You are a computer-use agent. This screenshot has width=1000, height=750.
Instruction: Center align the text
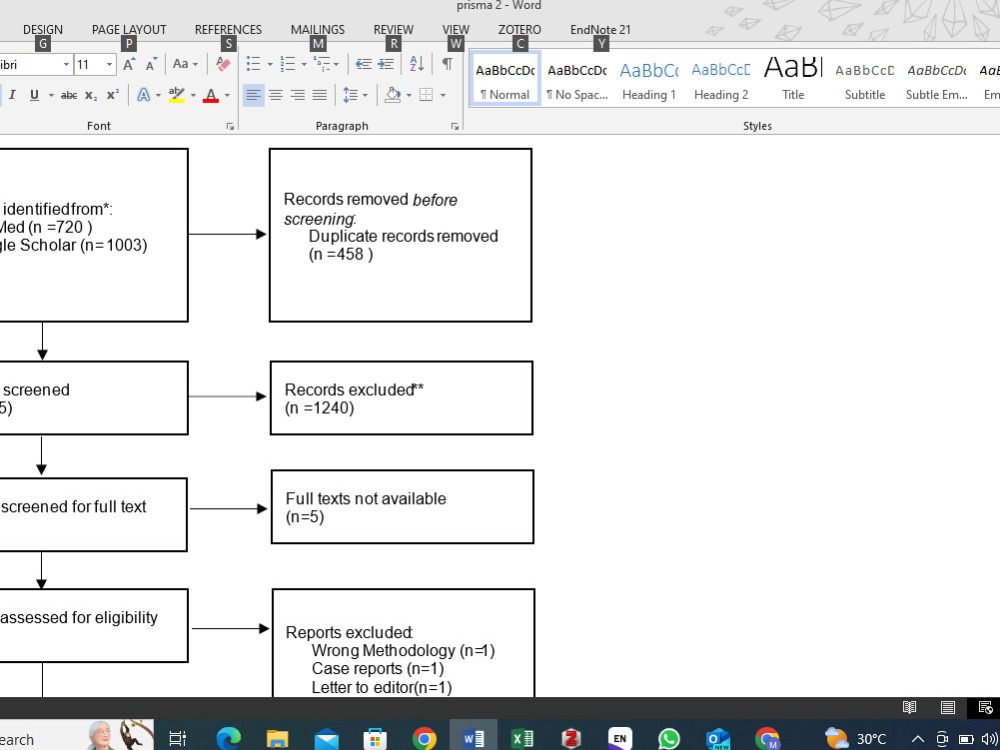(x=276, y=95)
